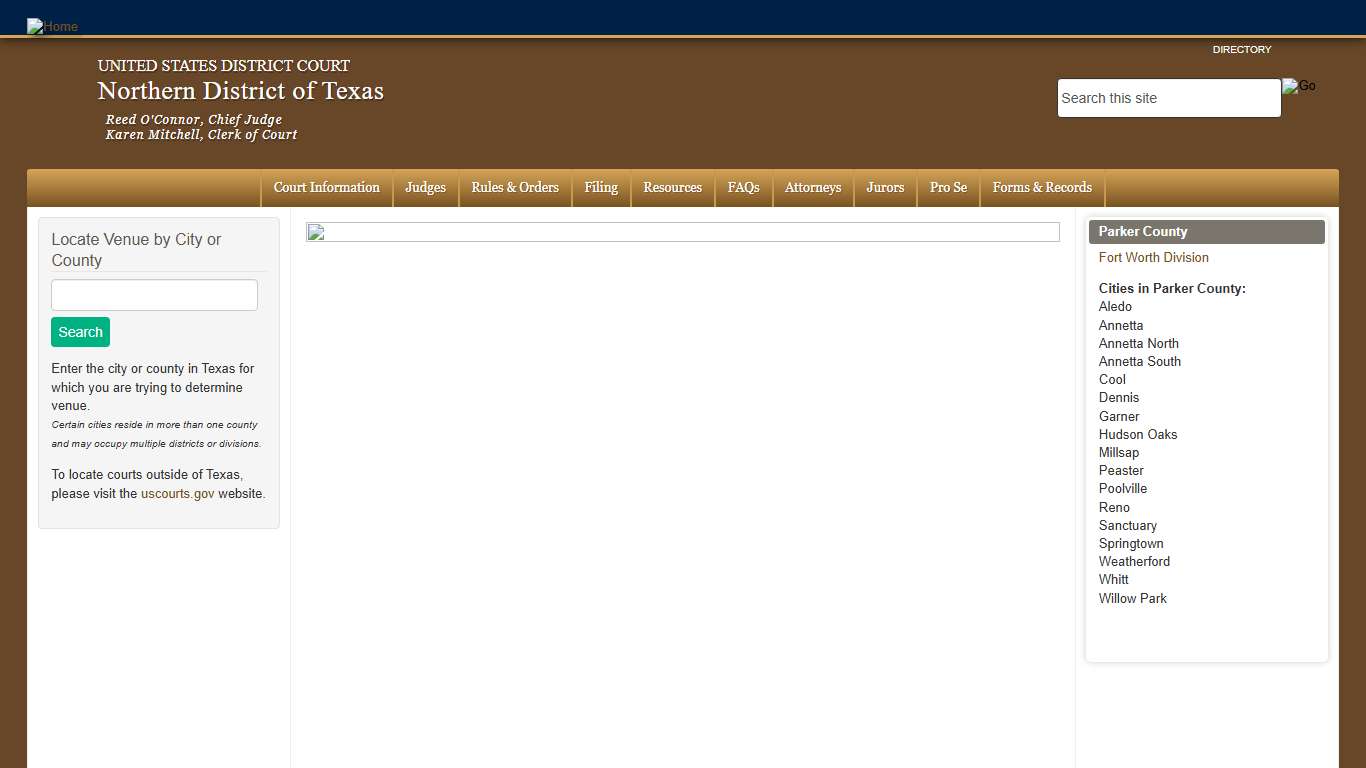Click the city or county venue input
Image resolution: width=1366 pixels, height=768 pixels.
point(154,295)
